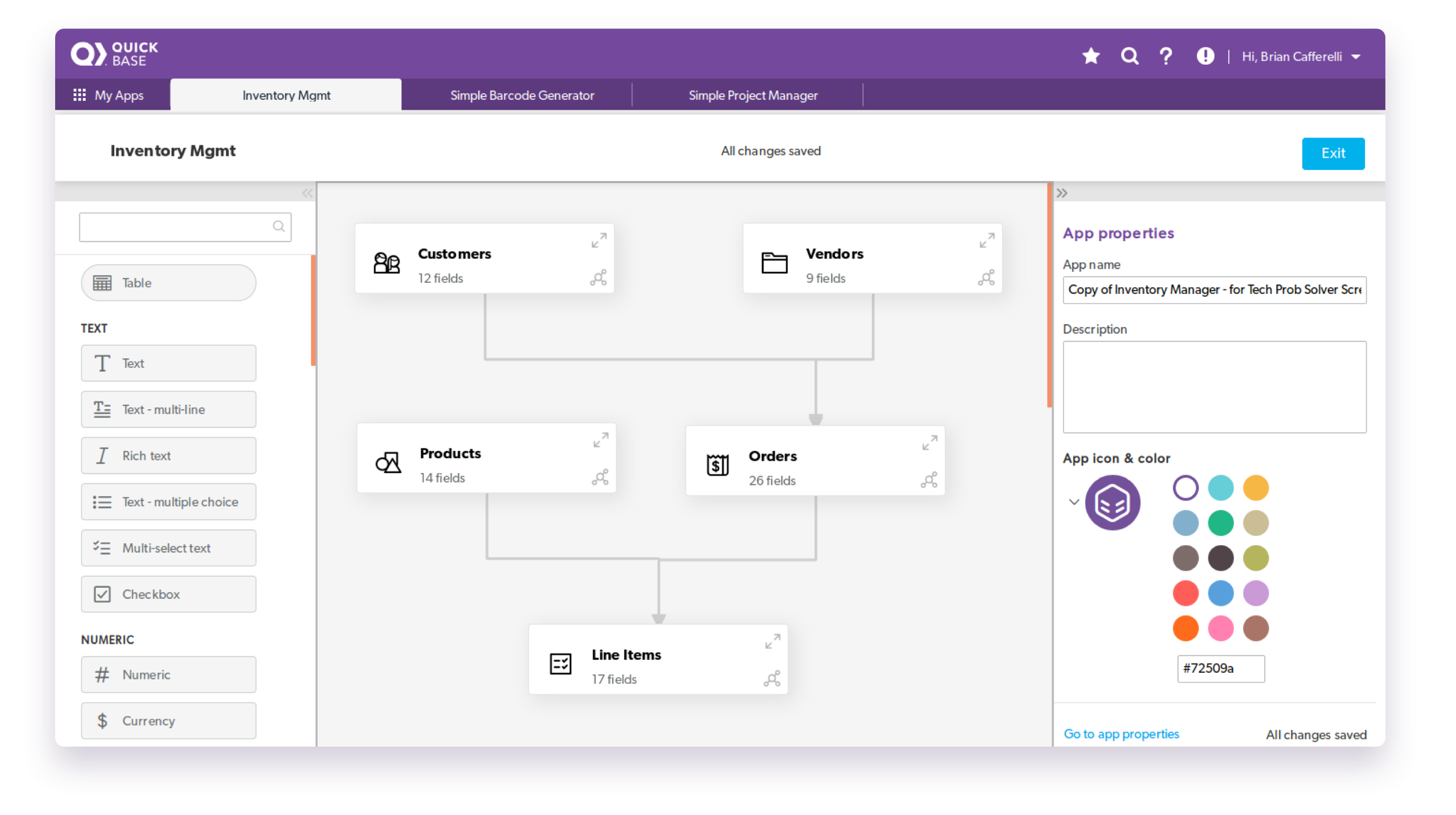1456x815 pixels.
Task: Expand the Customers table card
Action: 599,241
